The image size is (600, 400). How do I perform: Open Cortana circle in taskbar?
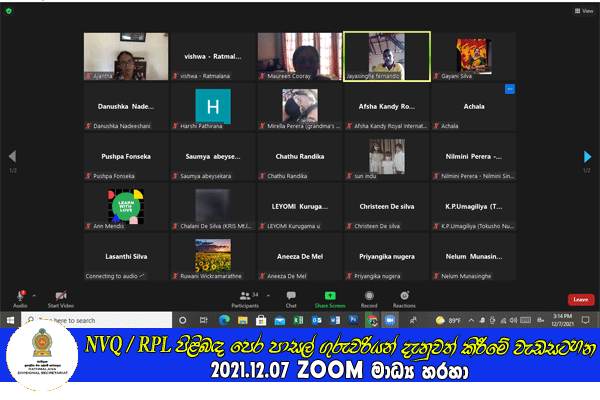pos(183,320)
